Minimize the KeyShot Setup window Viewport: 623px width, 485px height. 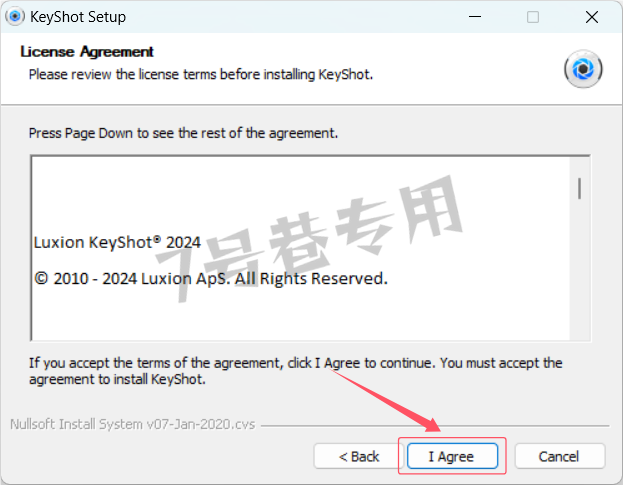coord(475,17)
